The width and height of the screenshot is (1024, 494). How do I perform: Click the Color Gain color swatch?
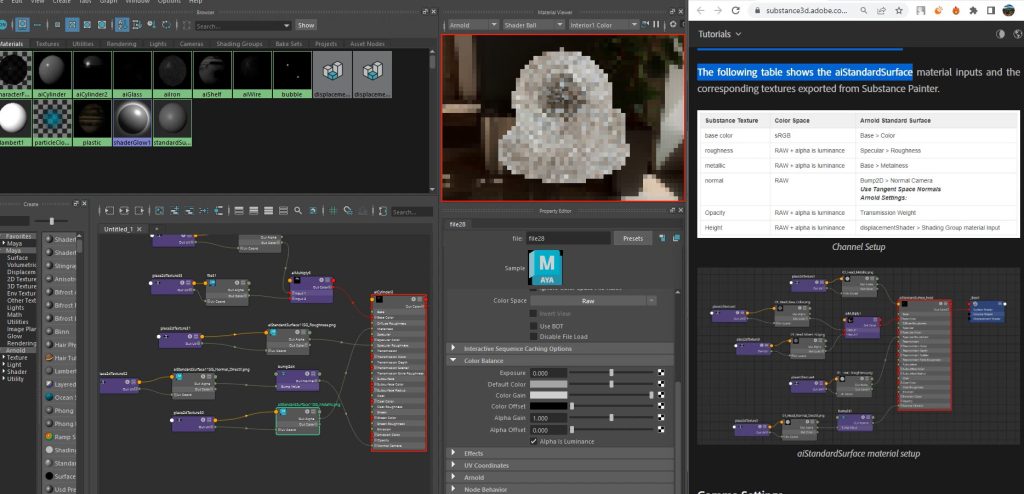click(548, 395)
